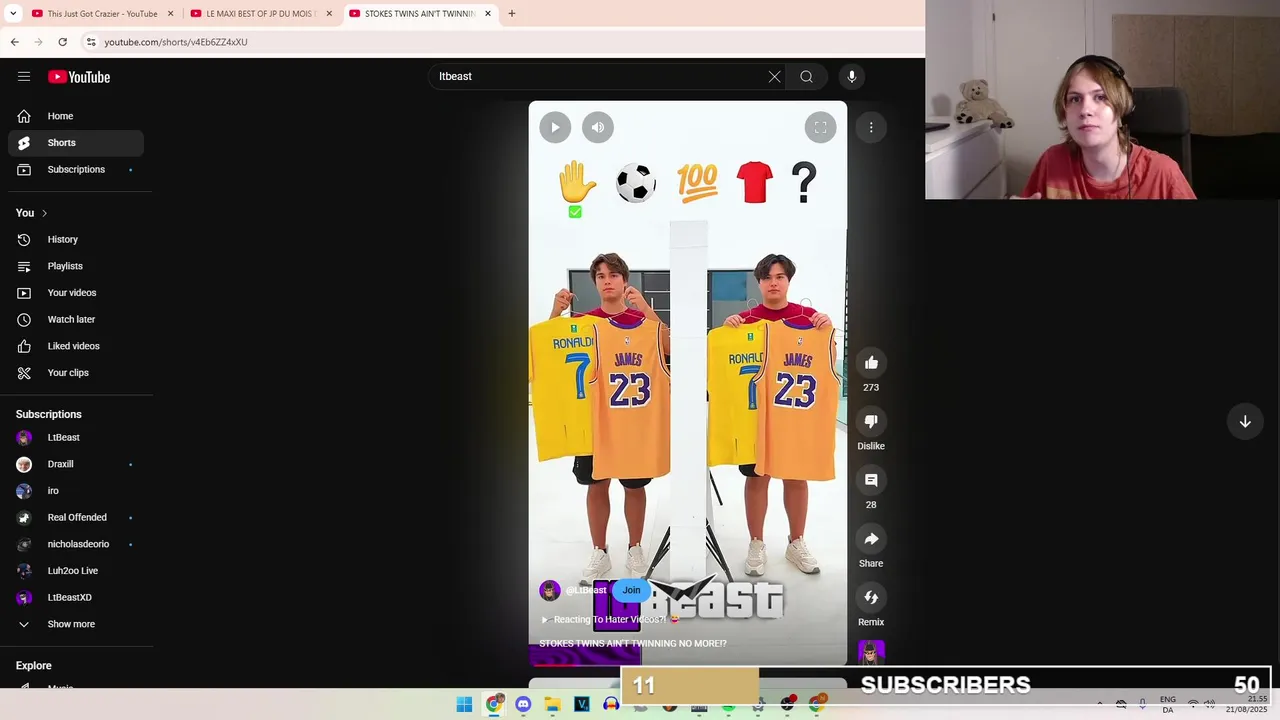Image resolution: width=1280 pixels, height=720 pixels.
Task: Open the Reacting To Hater Videos link
Action: [x=610, y=619]
